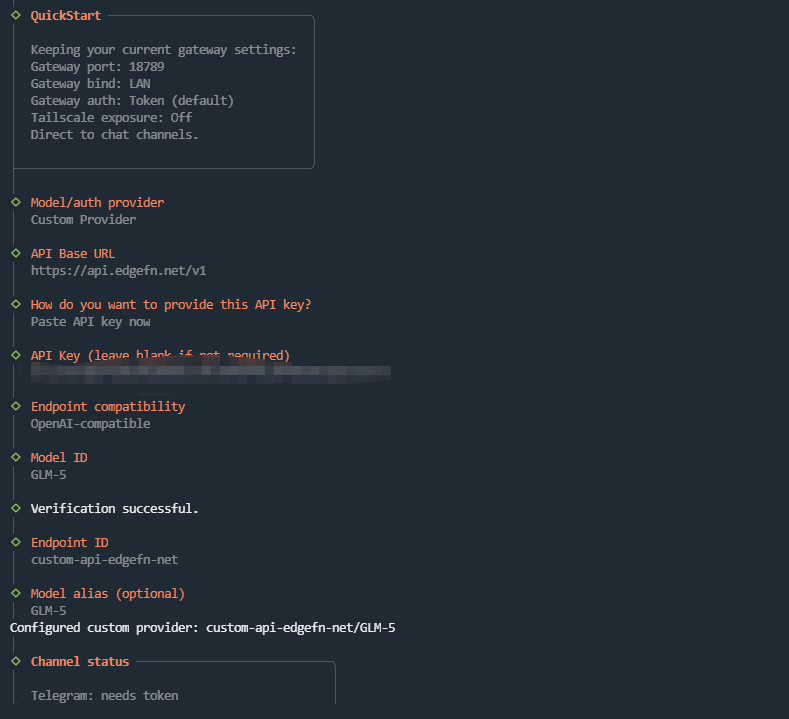The image size is (789, 719).
Task: Open the https://api.edgefn.net/v1 URL
Action: point(118,270)
